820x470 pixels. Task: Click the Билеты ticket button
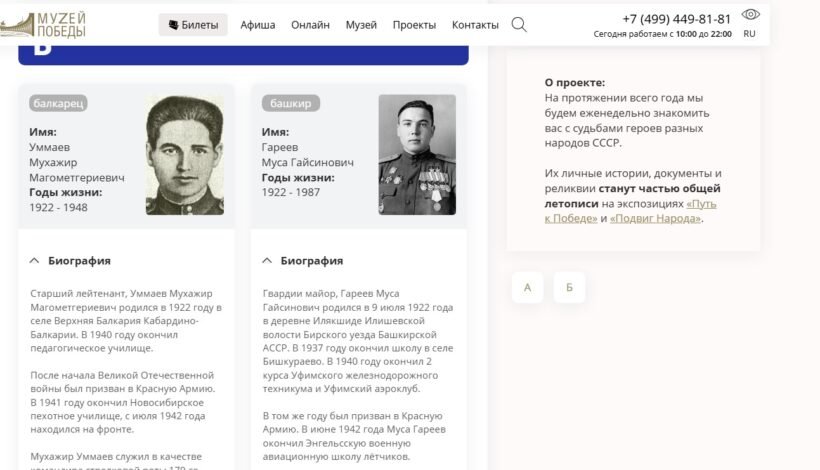(x=193, y=25)
